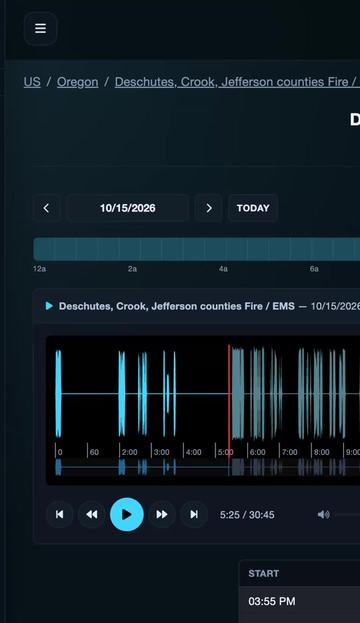Open the Oregon breadcrumb link
Viewport: 360px width, 623px height.
tap(77, 82)
